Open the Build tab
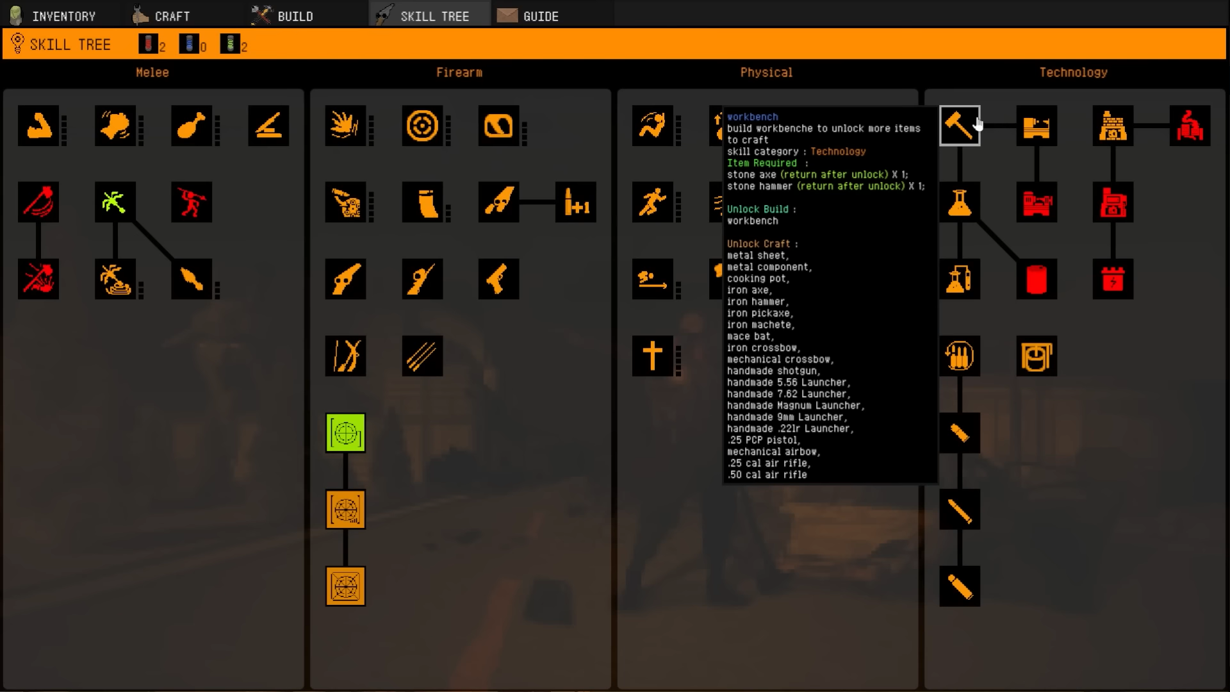 pos(284,16)
